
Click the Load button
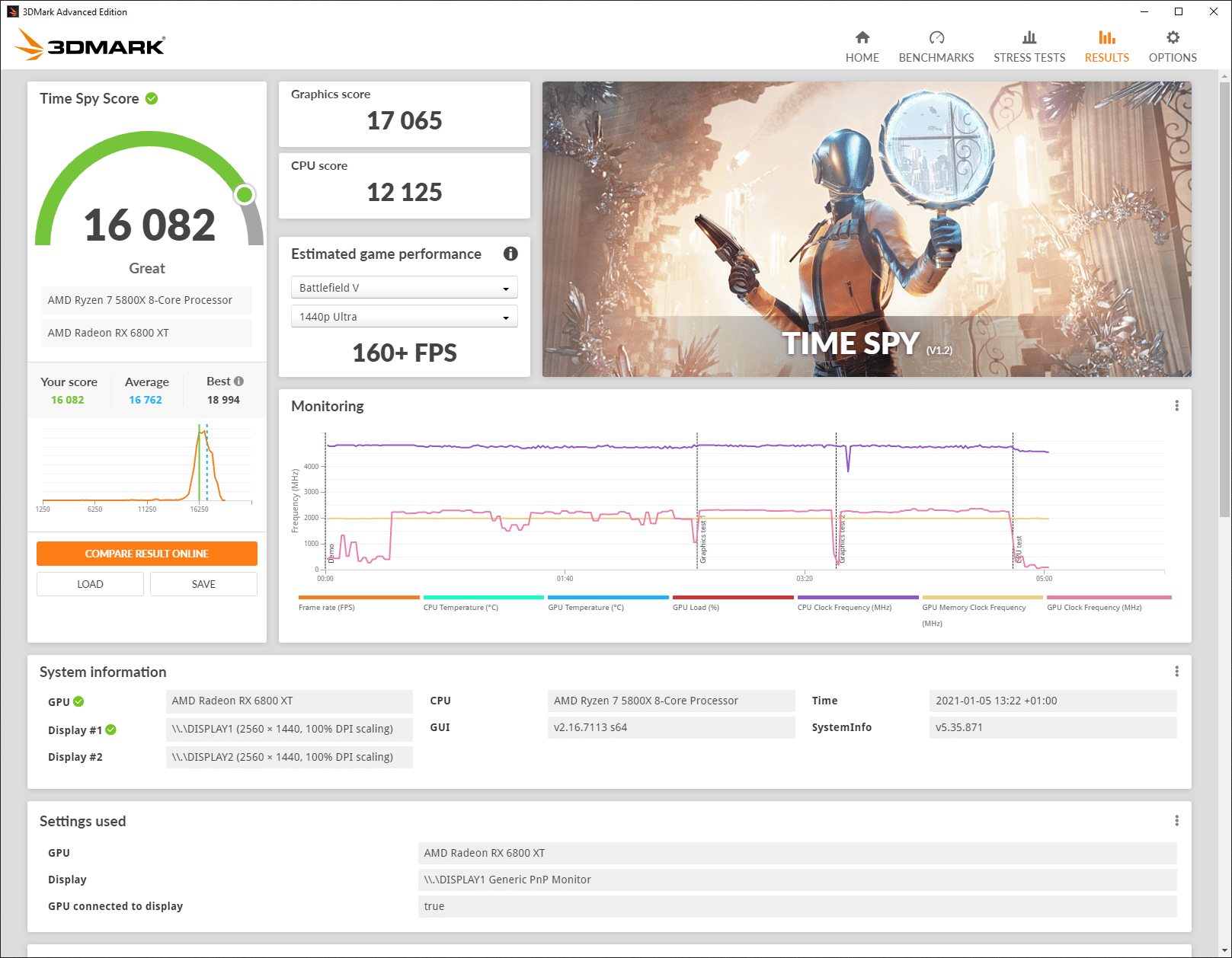(x=90, y=584)
